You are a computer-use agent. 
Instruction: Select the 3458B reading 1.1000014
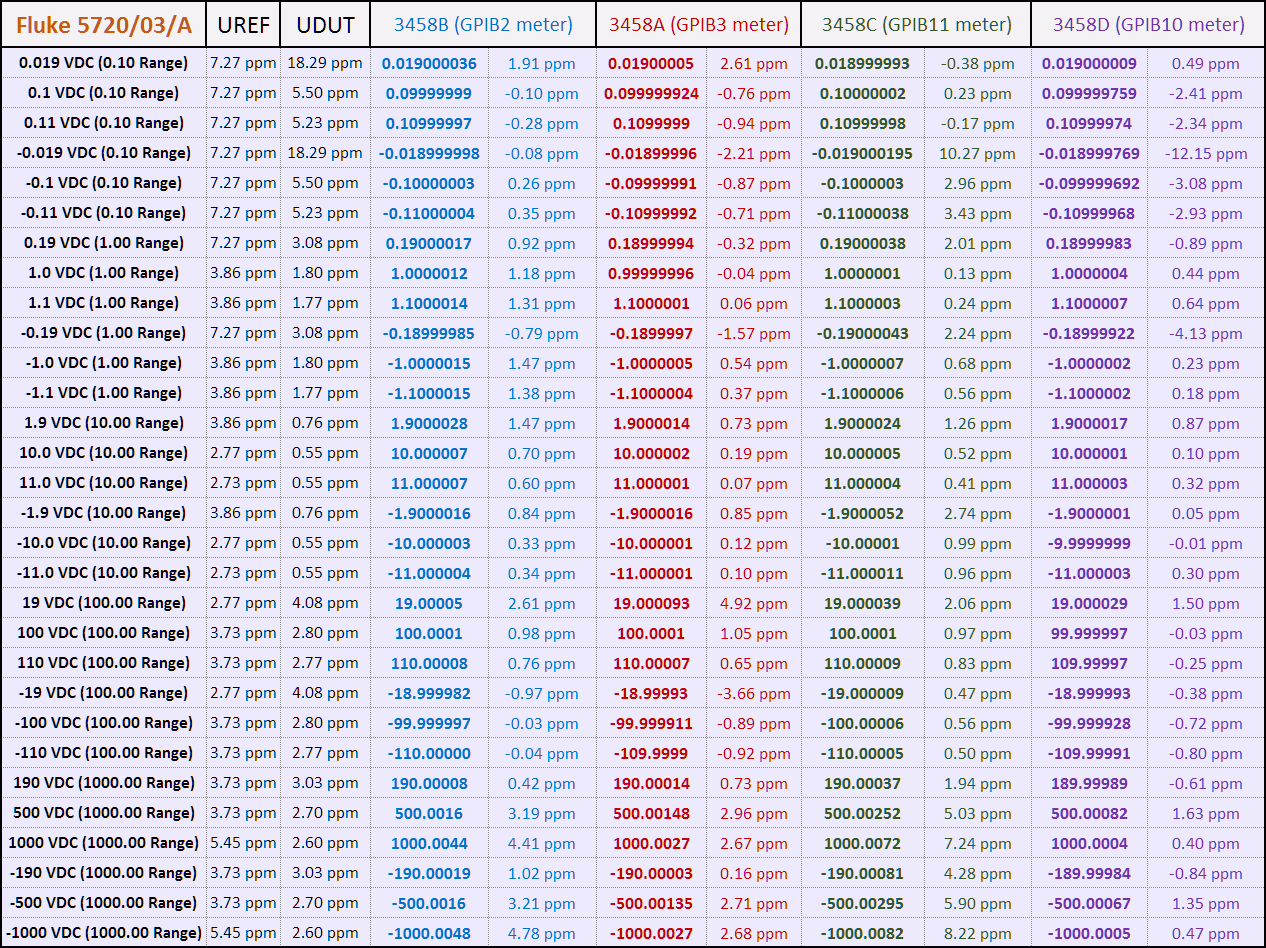tap(430, 304)
